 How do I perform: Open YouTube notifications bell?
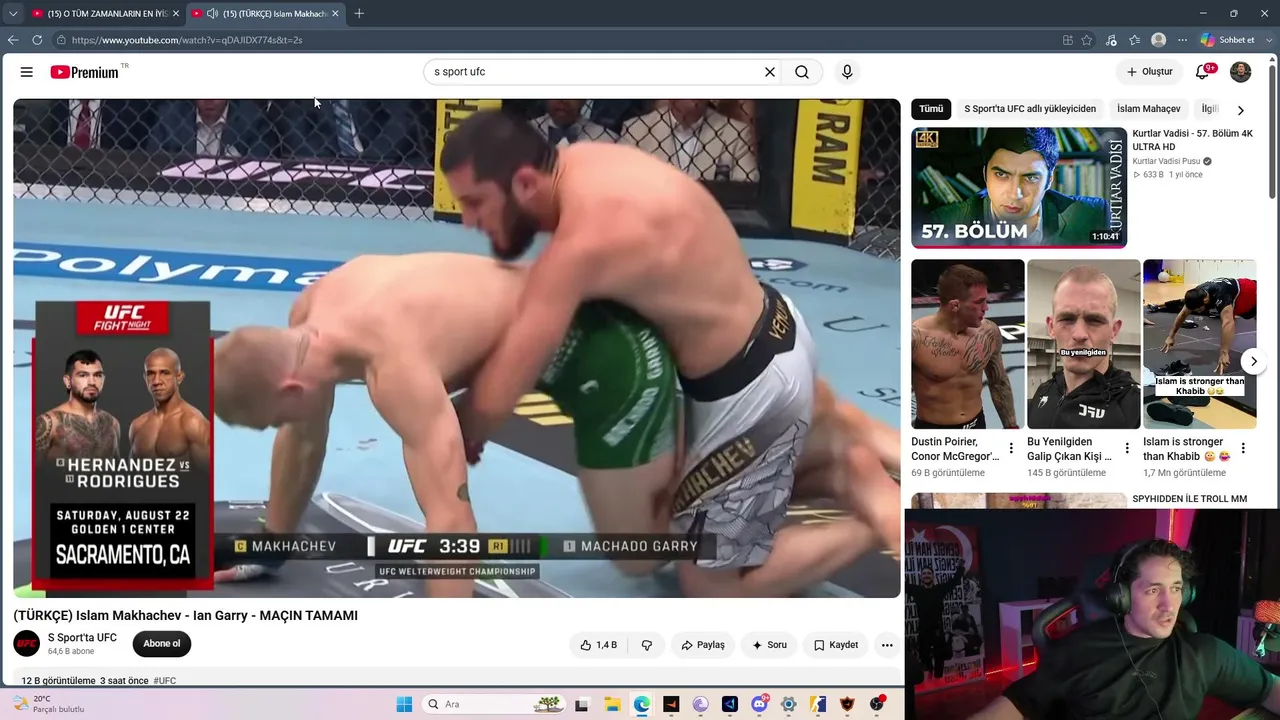coord(1203,72)
